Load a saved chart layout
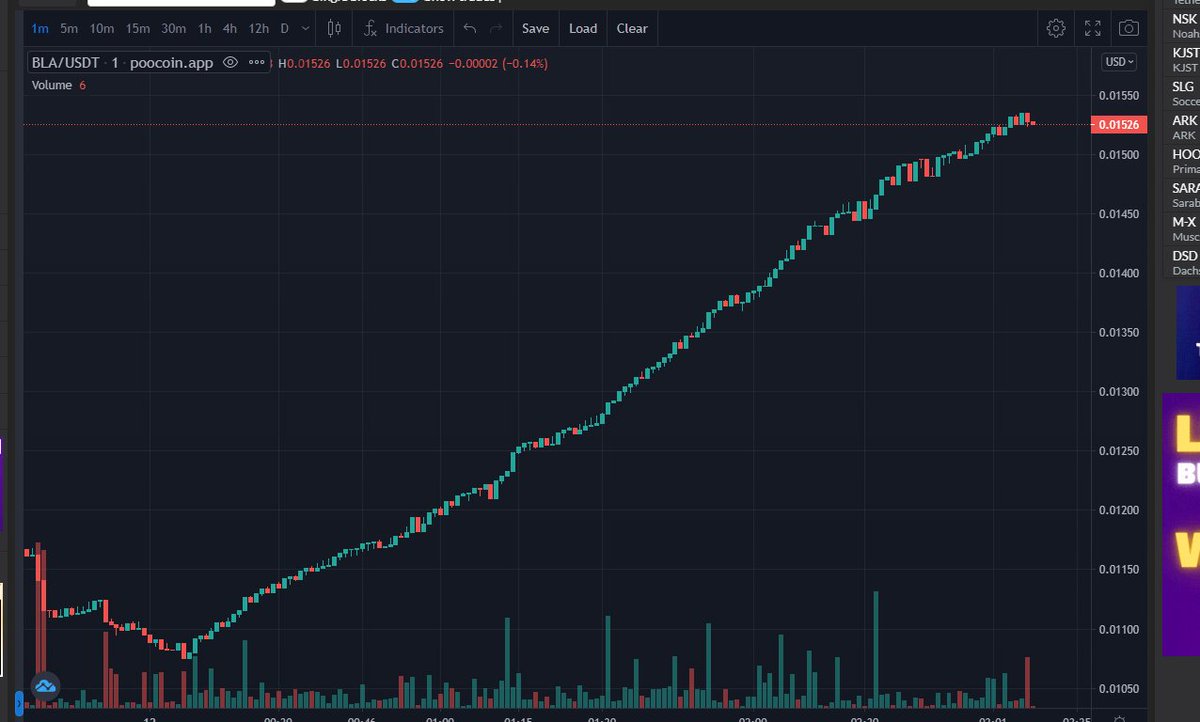The width and height of the screenshot is (1200, 722). click(583, 28)
